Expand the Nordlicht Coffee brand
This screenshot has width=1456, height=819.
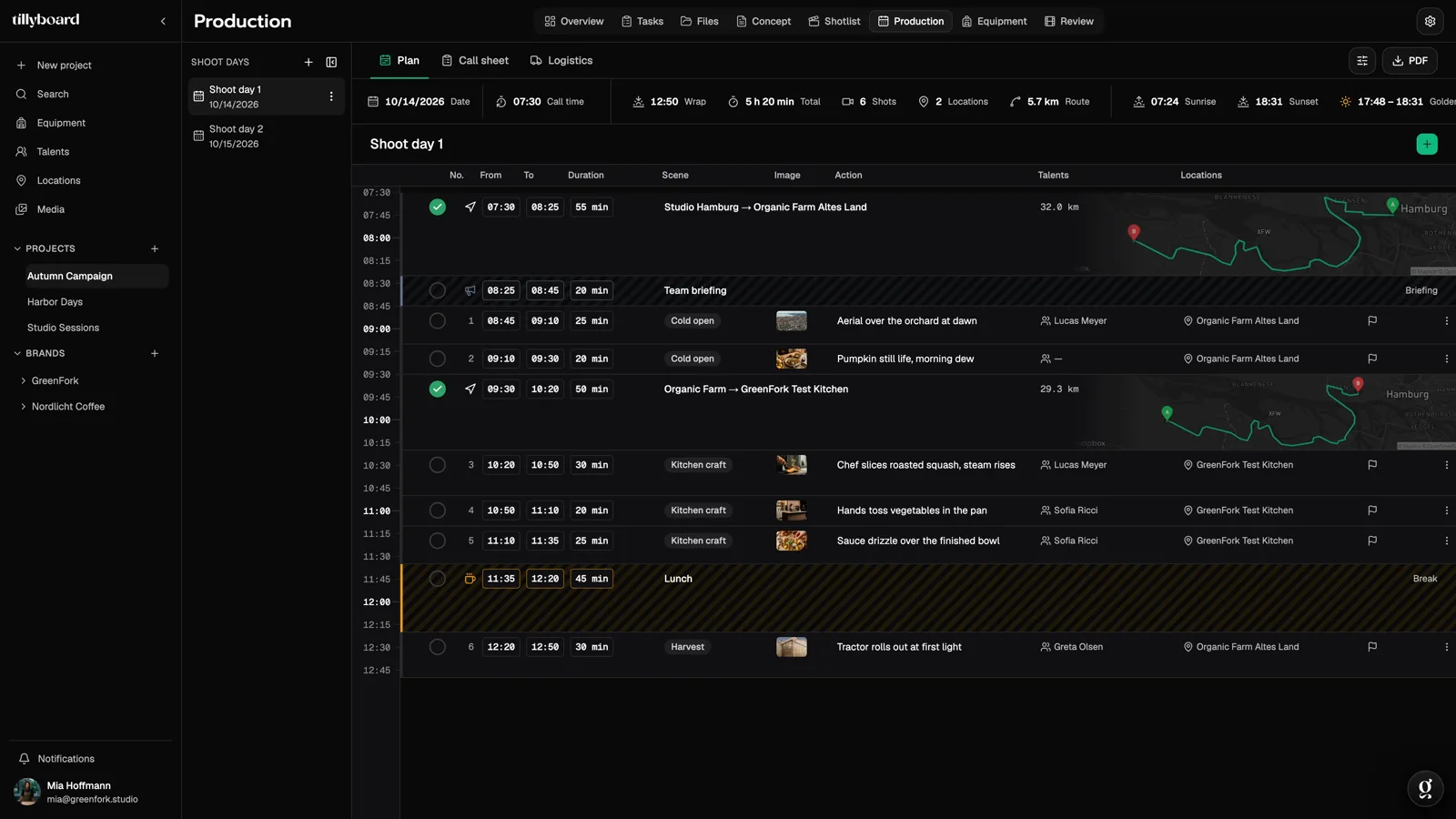(x=23, y=407)
